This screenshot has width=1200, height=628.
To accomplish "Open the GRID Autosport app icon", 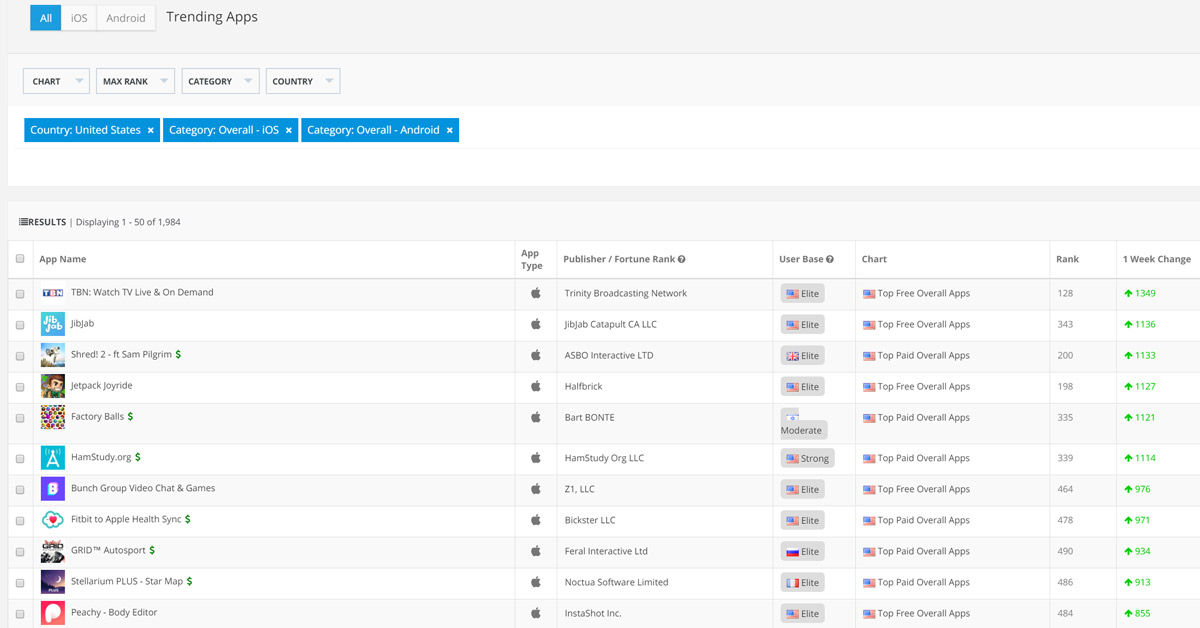I will tap(53, 551).
